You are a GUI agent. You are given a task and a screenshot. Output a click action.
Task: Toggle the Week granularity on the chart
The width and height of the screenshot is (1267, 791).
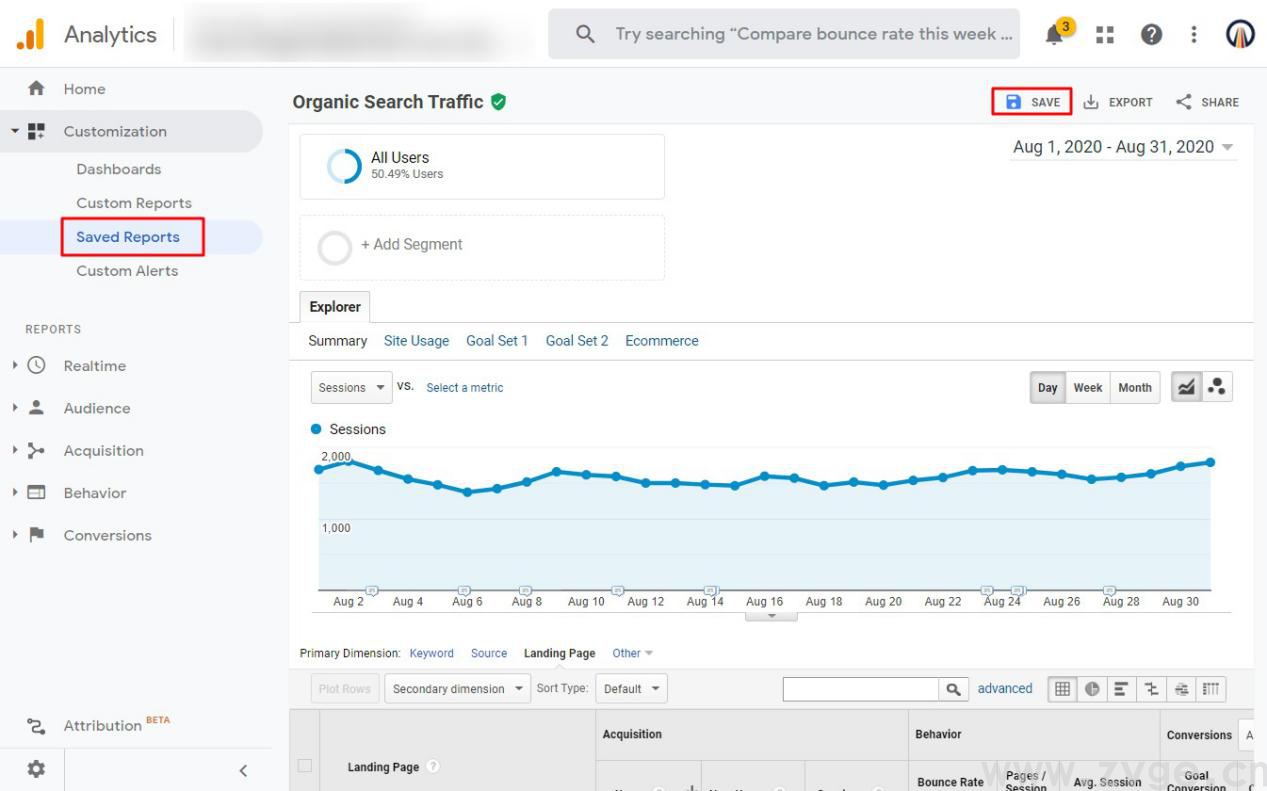(1087, 387)
